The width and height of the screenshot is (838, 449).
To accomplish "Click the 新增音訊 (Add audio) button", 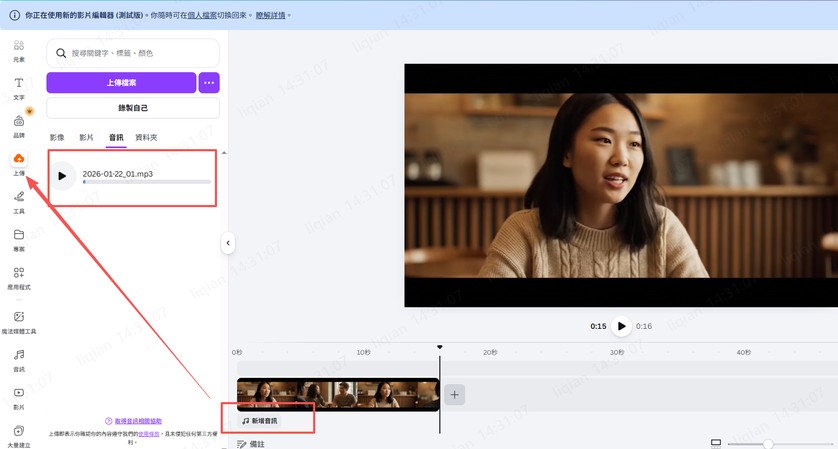I will point(260,421).
